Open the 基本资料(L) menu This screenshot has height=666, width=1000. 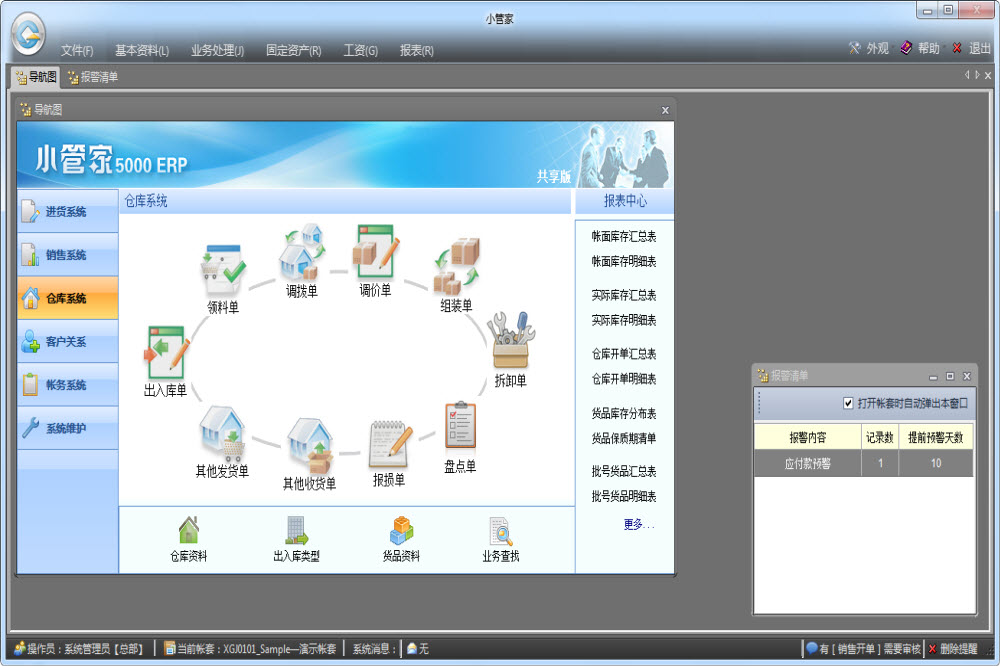point(142,50)
